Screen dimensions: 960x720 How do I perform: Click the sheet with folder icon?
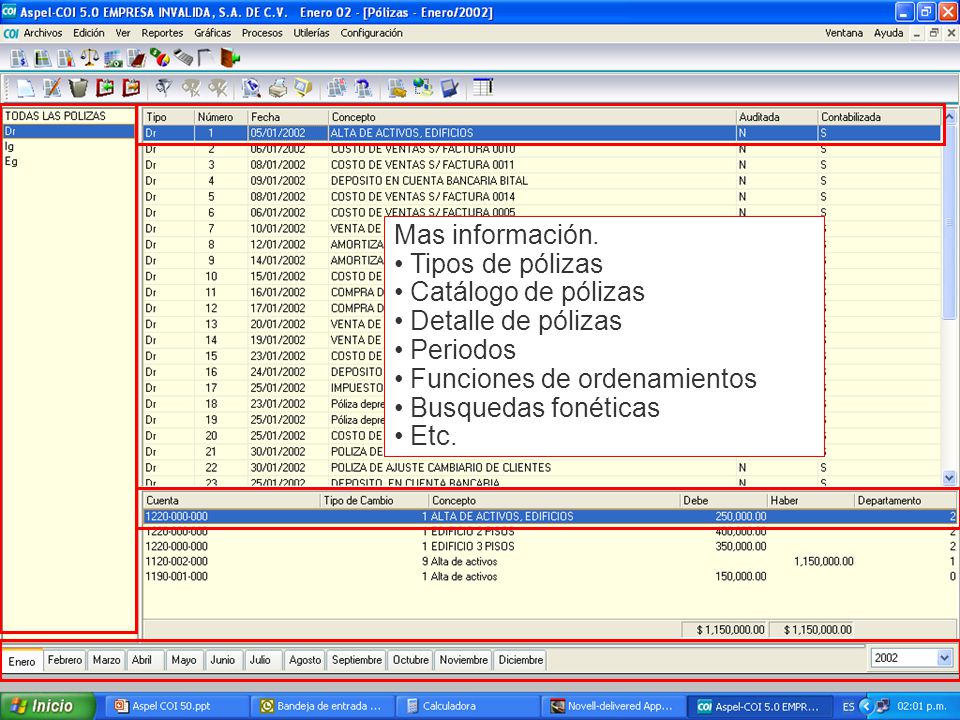click(x=397, y=88)
